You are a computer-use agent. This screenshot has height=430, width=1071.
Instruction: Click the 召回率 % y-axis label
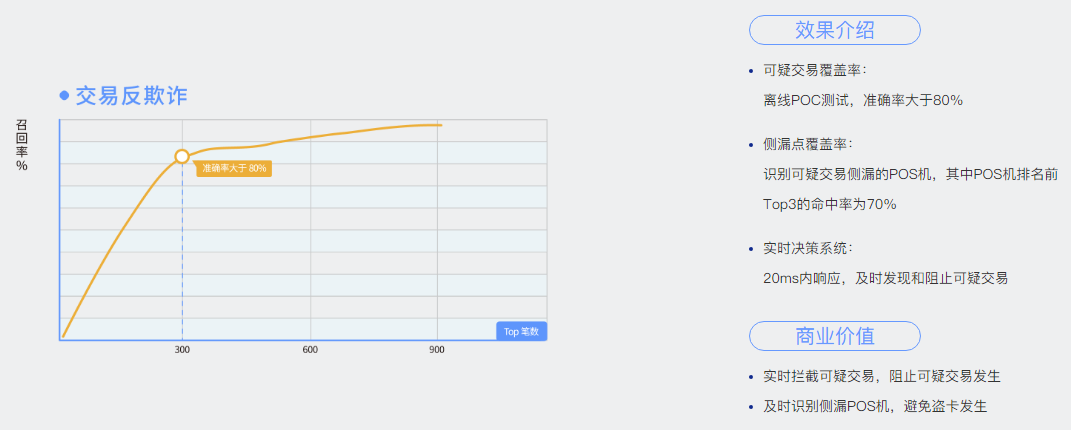pos(22,145)
